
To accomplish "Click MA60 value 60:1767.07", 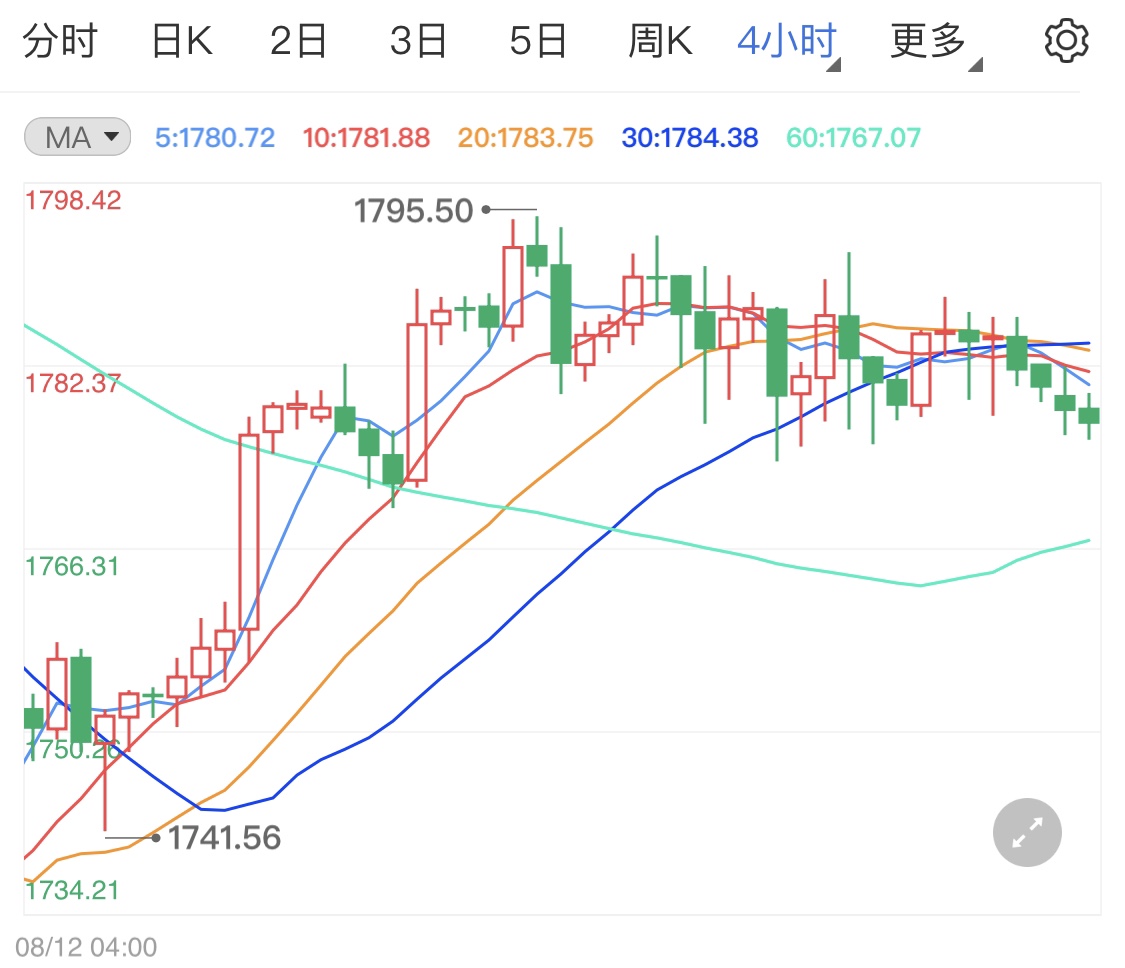I will coord(853,138).
